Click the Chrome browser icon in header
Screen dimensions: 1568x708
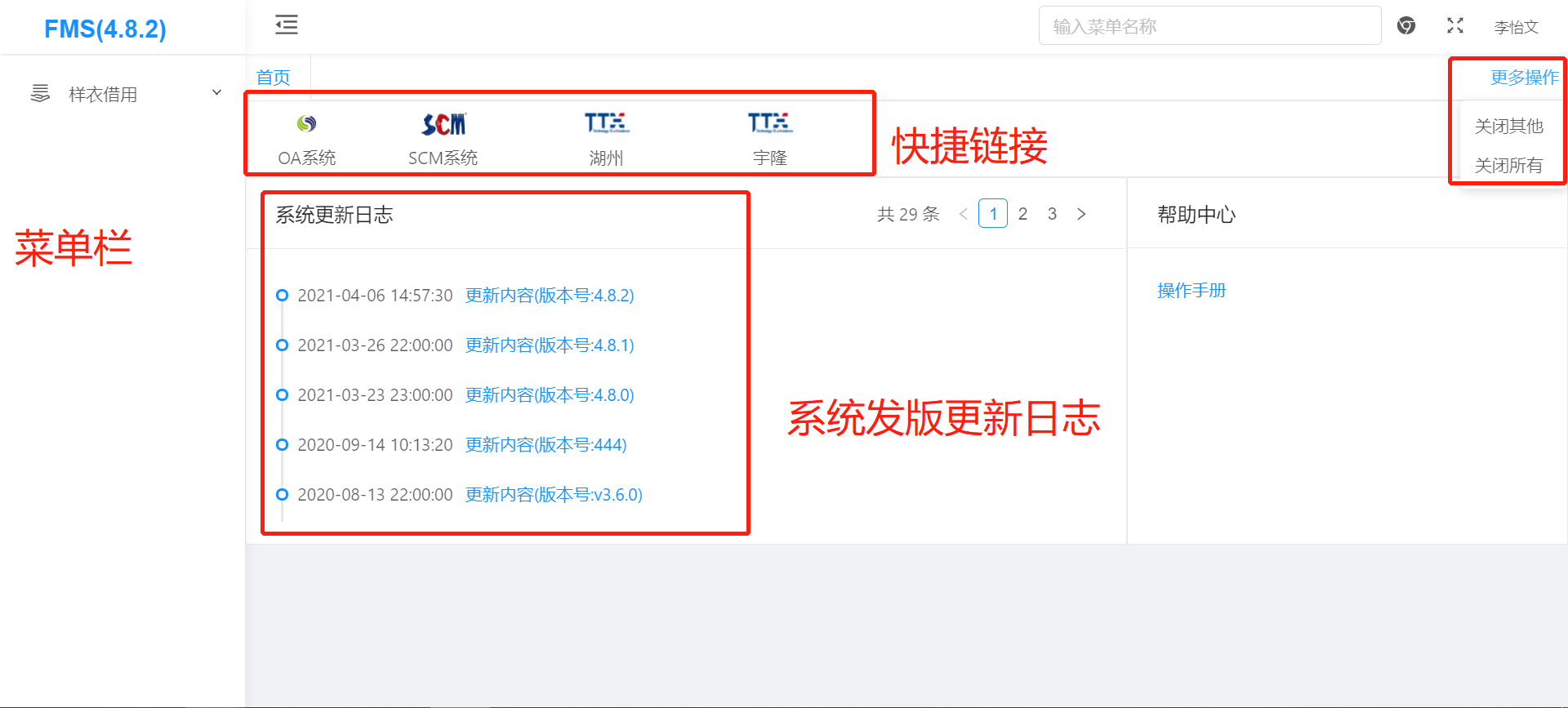pyautogui.click(x=1405, y=26)
